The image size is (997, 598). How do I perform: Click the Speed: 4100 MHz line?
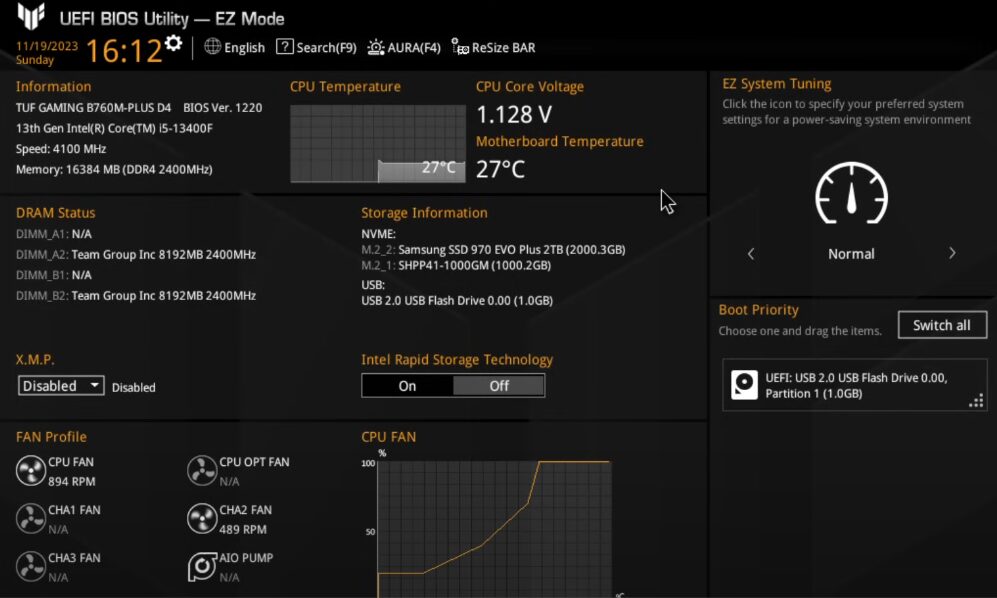(x=61, y=149)
